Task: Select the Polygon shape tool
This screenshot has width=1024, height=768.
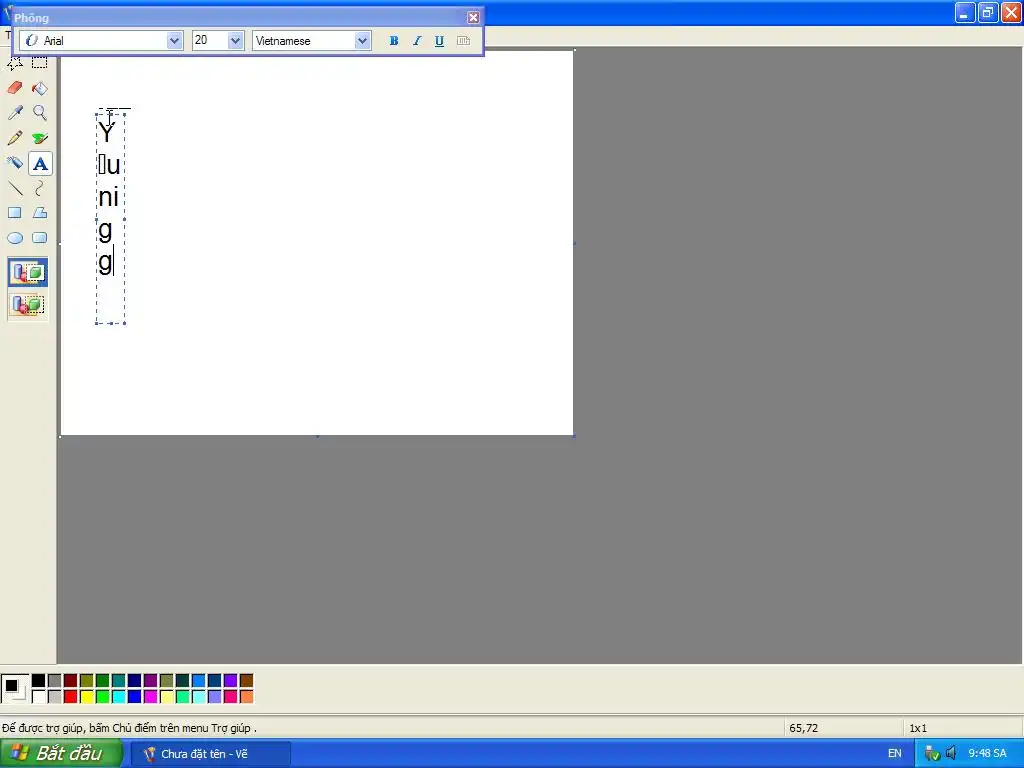Action: (x=40, y=213)
